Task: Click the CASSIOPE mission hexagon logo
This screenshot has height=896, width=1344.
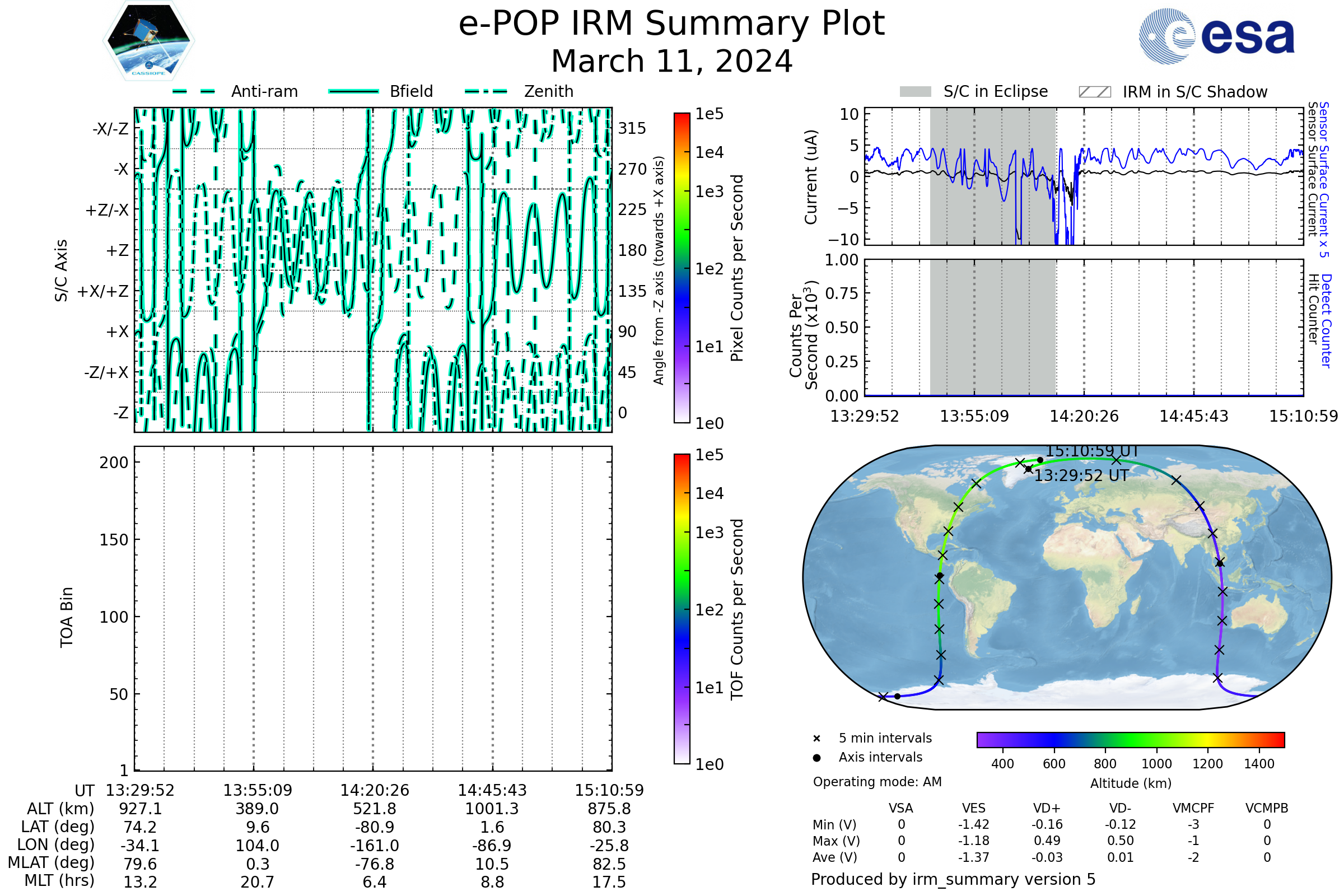Action: tap(148, 41)
